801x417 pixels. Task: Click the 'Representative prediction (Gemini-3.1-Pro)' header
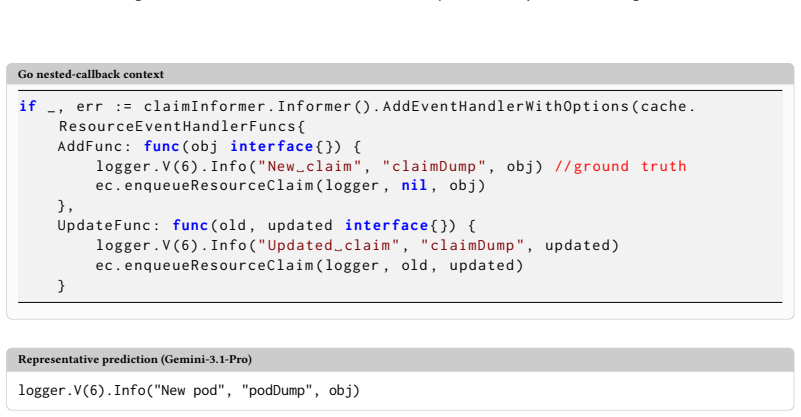tap(135, 359)
